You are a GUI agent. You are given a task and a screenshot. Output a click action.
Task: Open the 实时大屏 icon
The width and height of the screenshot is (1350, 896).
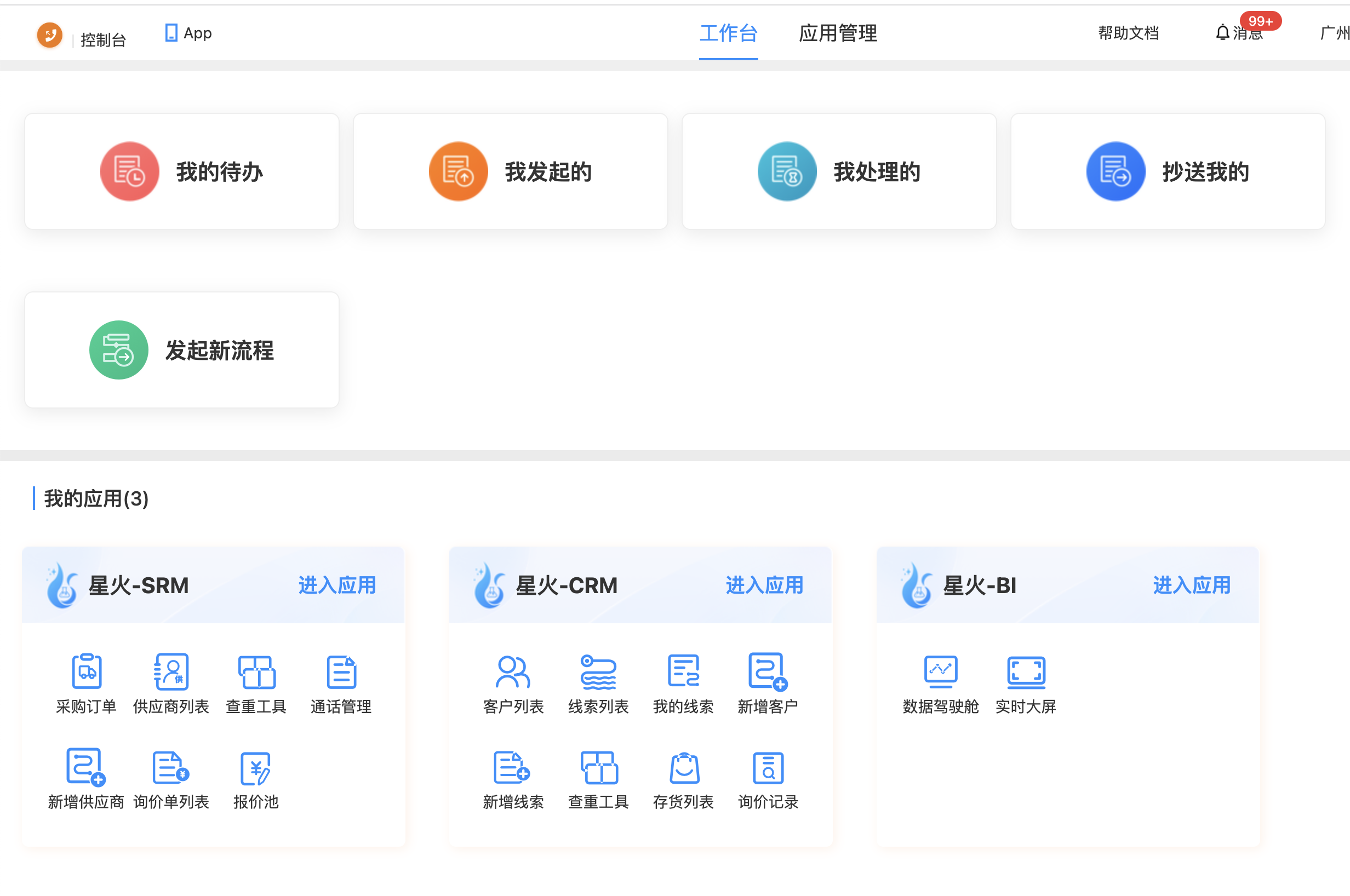[x=1026, y=673]
